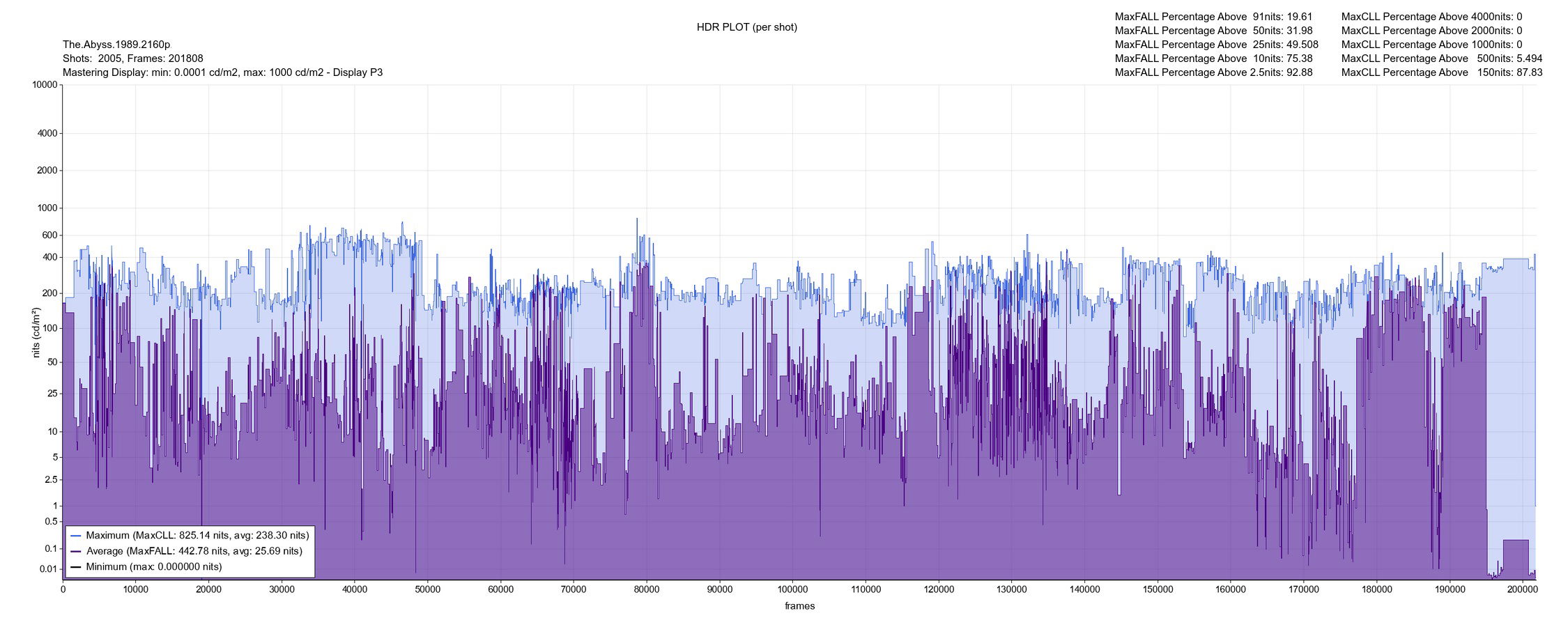
Task: Select the 'The.Abyss.1989.2160p' title text
Action: pyautogui.click(x=116, y=45)
